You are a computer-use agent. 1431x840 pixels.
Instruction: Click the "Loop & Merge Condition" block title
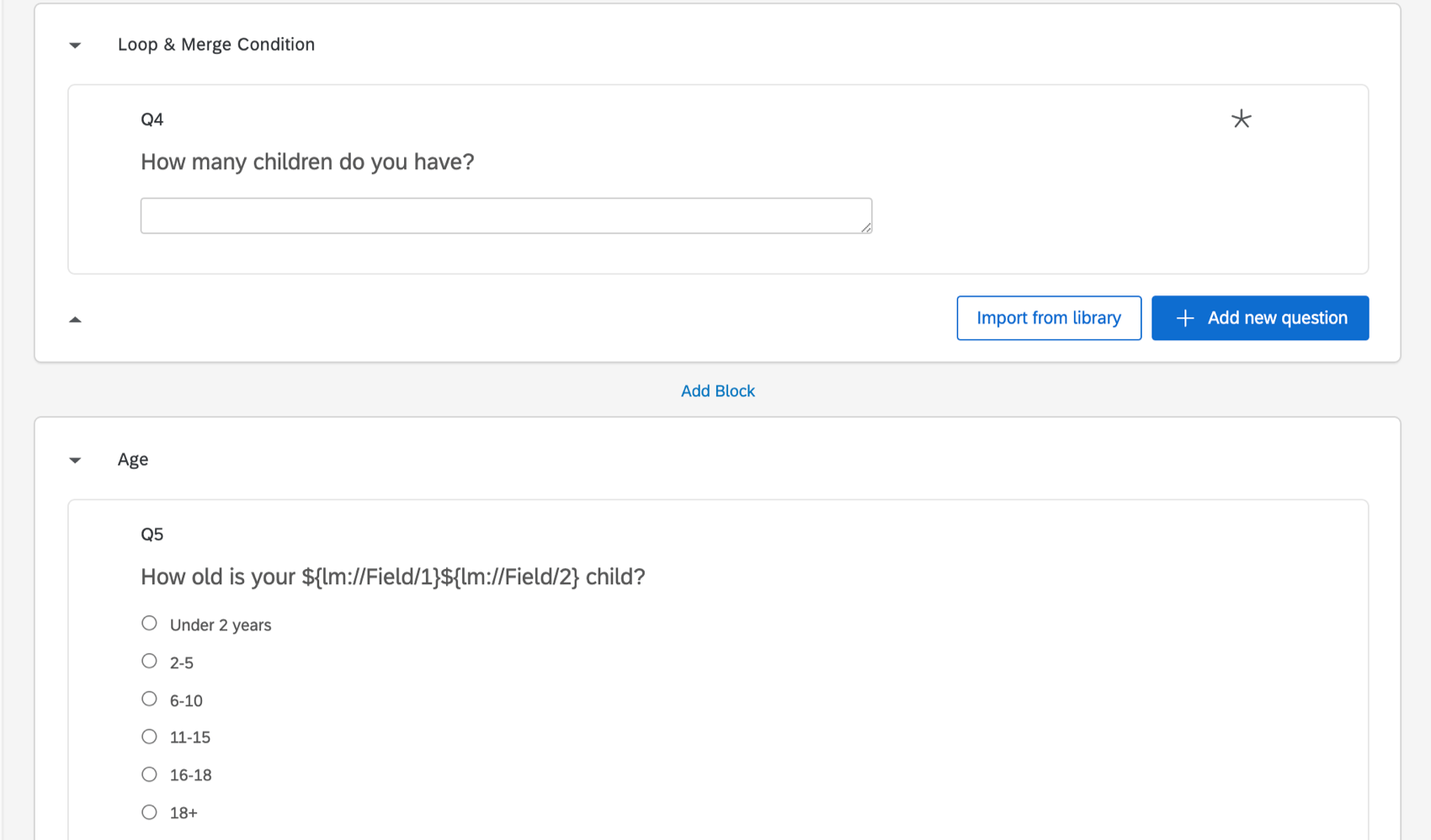[215, 45]
